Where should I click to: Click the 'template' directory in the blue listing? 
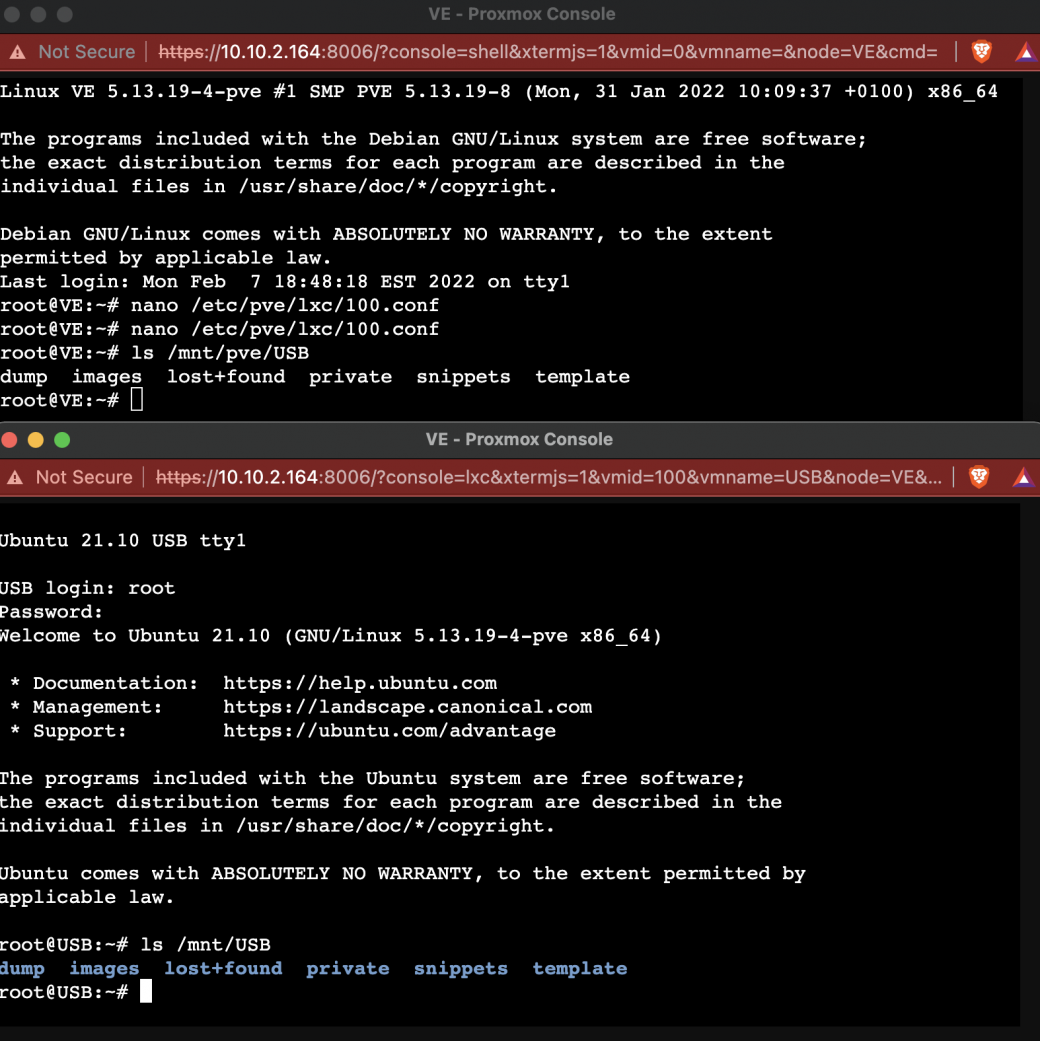click(x=579, y=968)
